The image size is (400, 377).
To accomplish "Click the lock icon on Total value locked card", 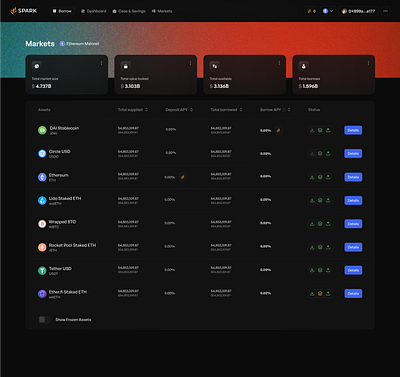I will pyautogui.click(x=126, y=66).
